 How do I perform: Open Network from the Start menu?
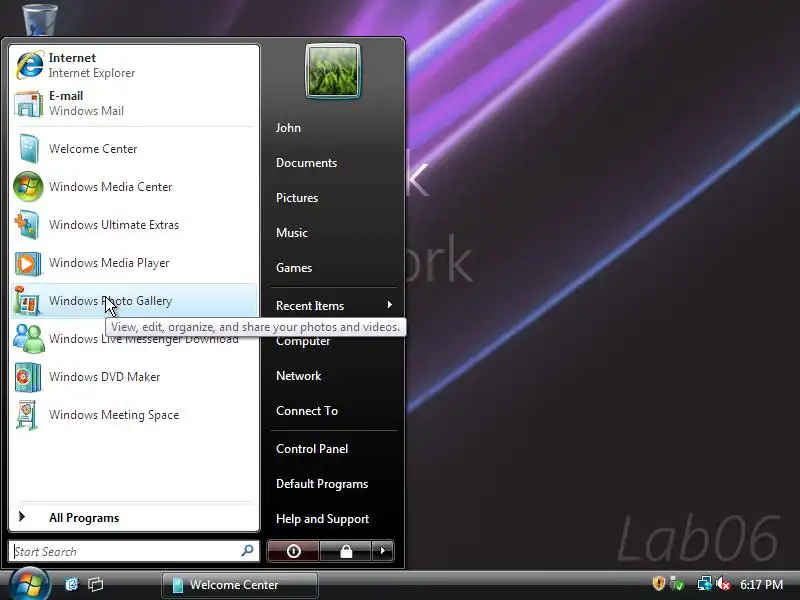point(298,376)
